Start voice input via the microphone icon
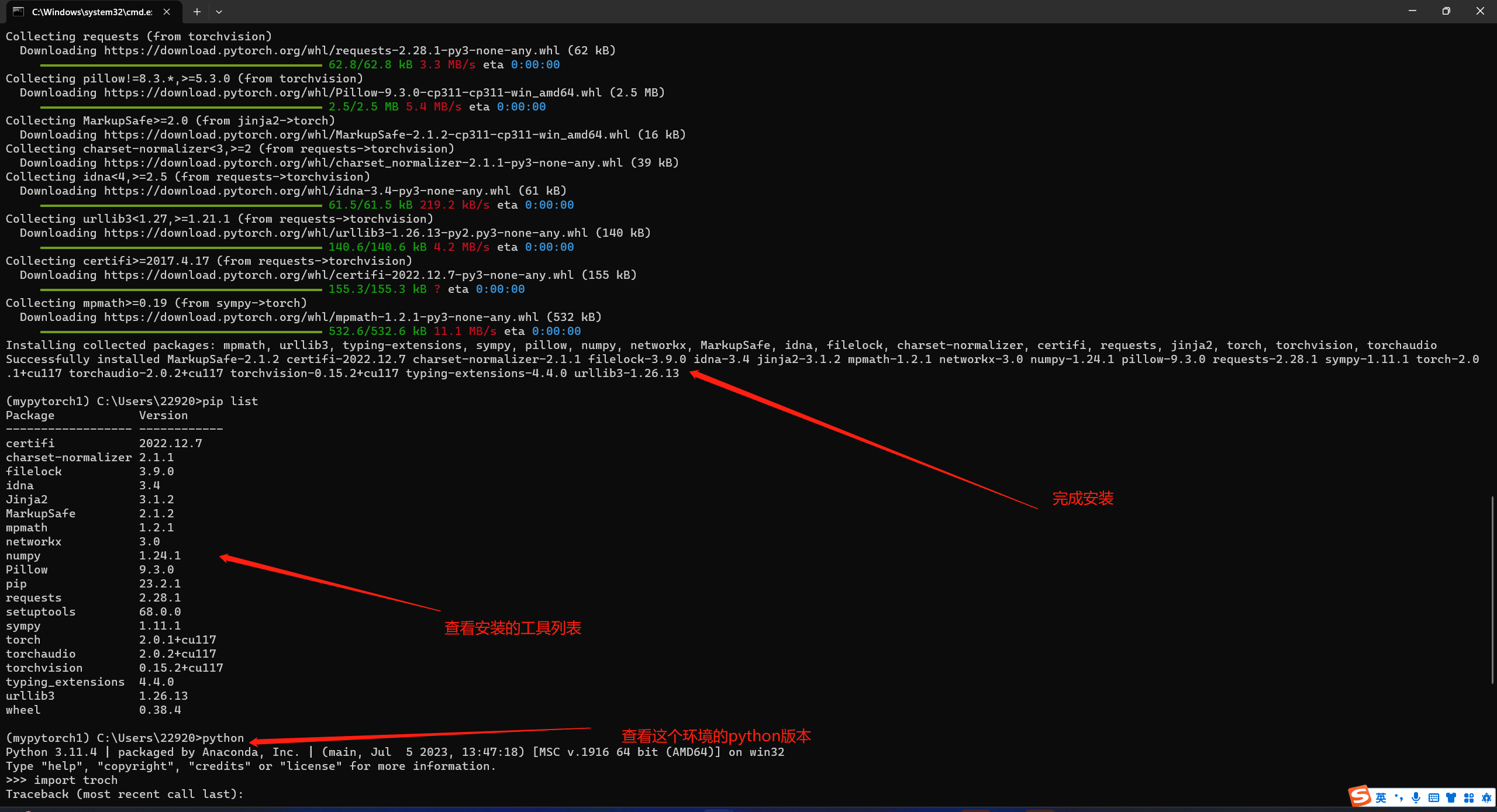Viewport: 1497px width, 812px height. tap(1416, 798)
